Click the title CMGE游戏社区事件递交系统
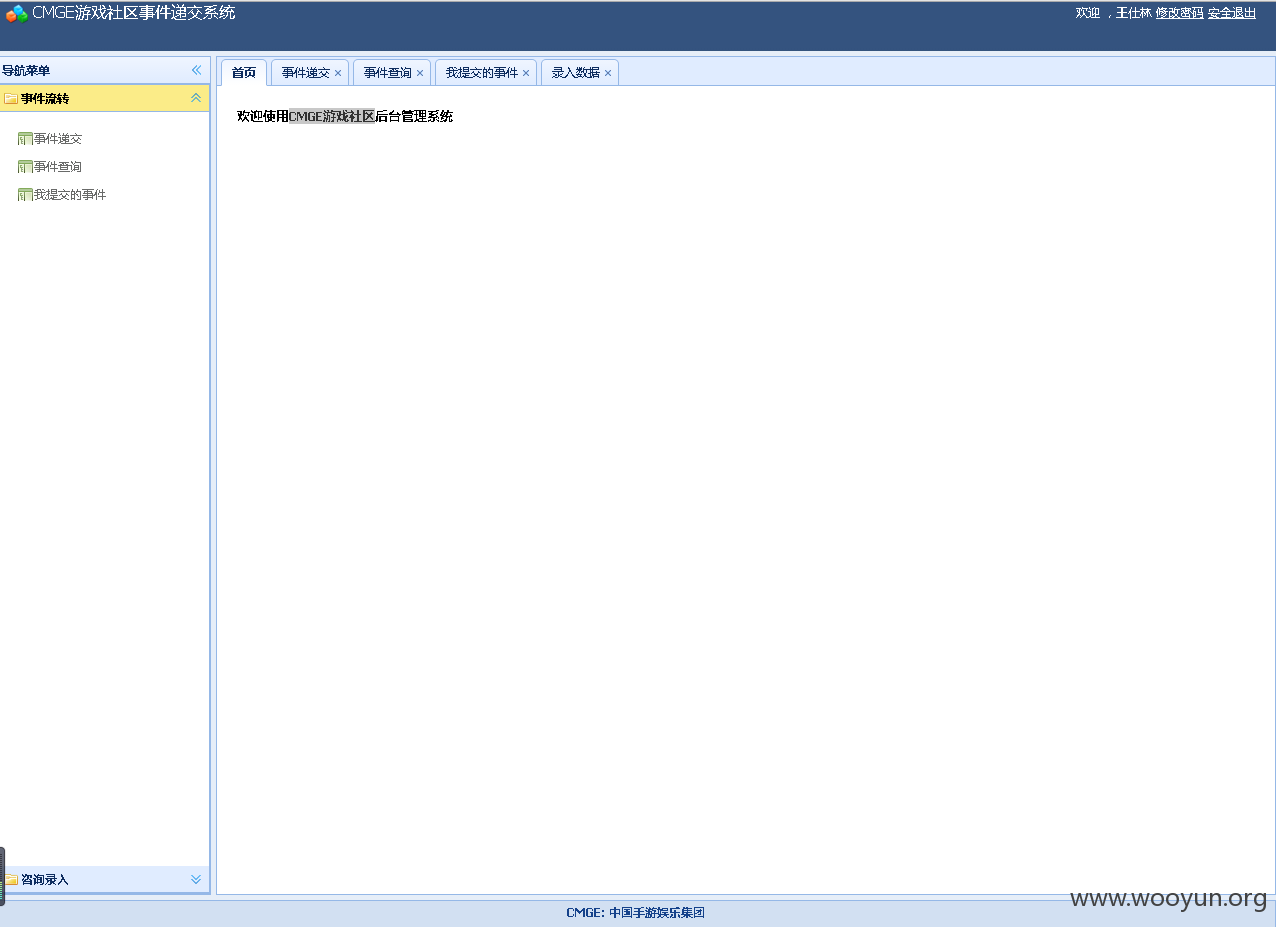 click(134, 13)
